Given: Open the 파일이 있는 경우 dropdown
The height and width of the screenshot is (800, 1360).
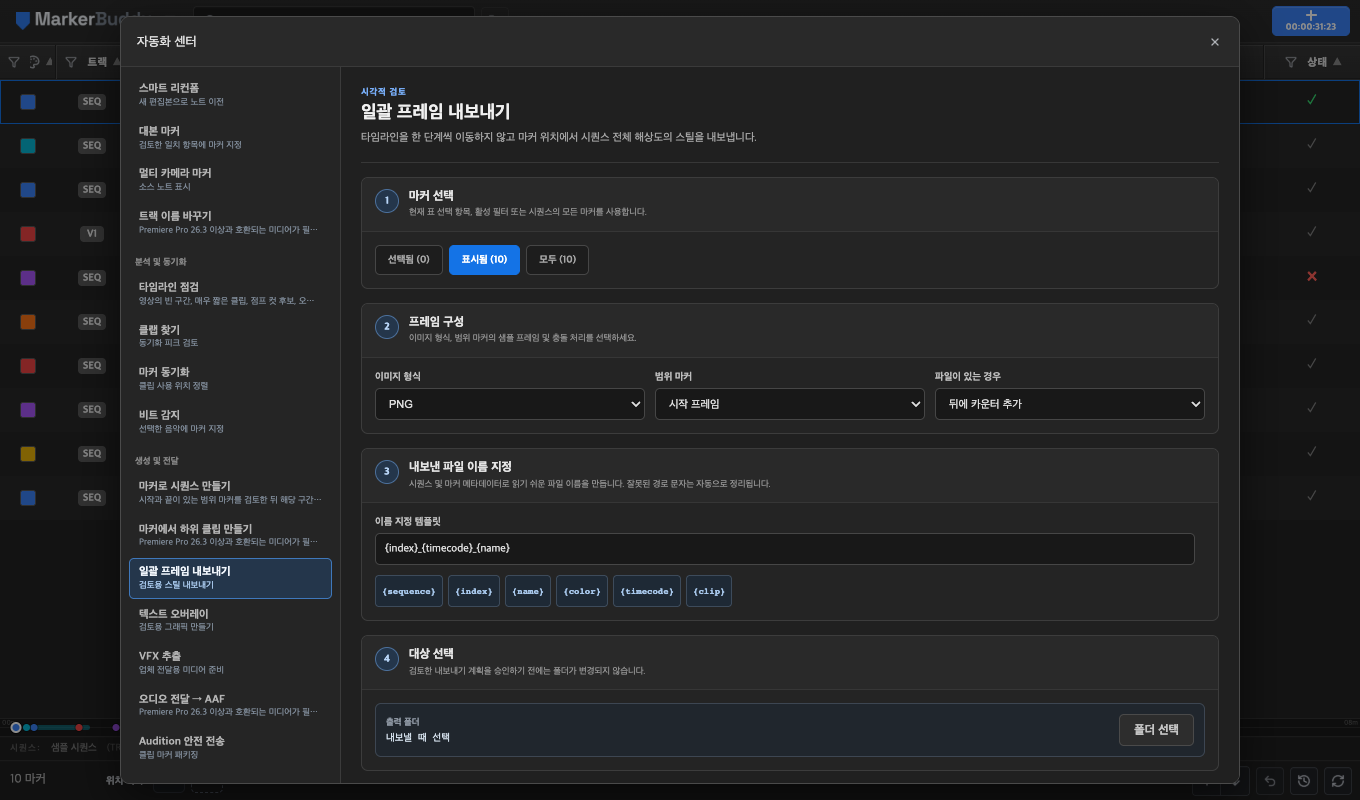Looking at the screenshot, I should tap(1070, 404).
